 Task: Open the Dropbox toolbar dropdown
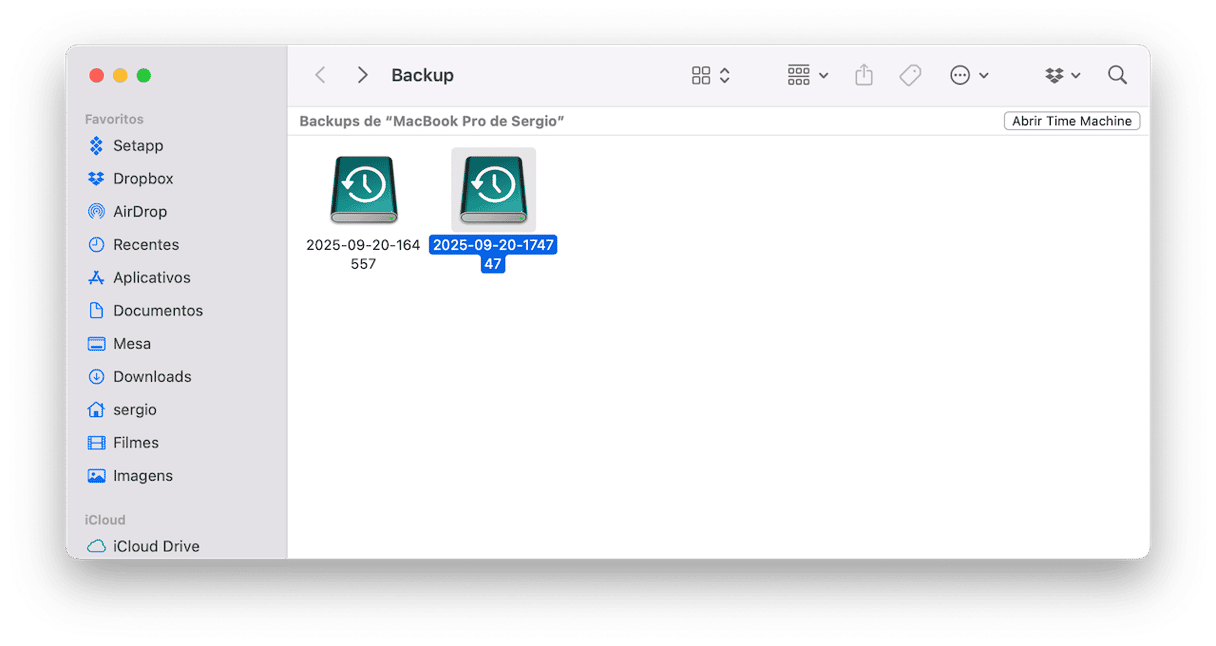1062,75
